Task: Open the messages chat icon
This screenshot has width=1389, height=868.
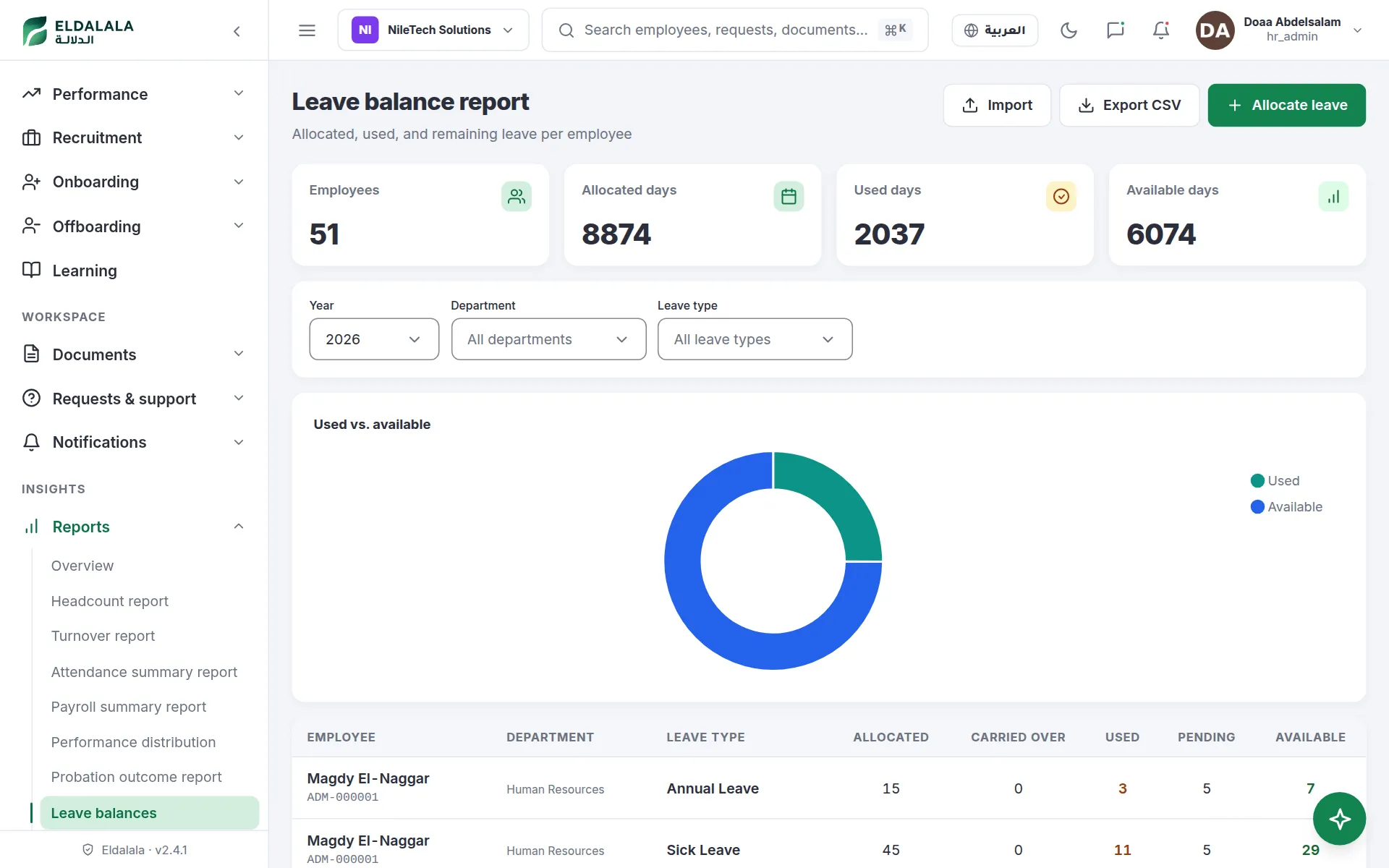Action: click(1115, 30)
